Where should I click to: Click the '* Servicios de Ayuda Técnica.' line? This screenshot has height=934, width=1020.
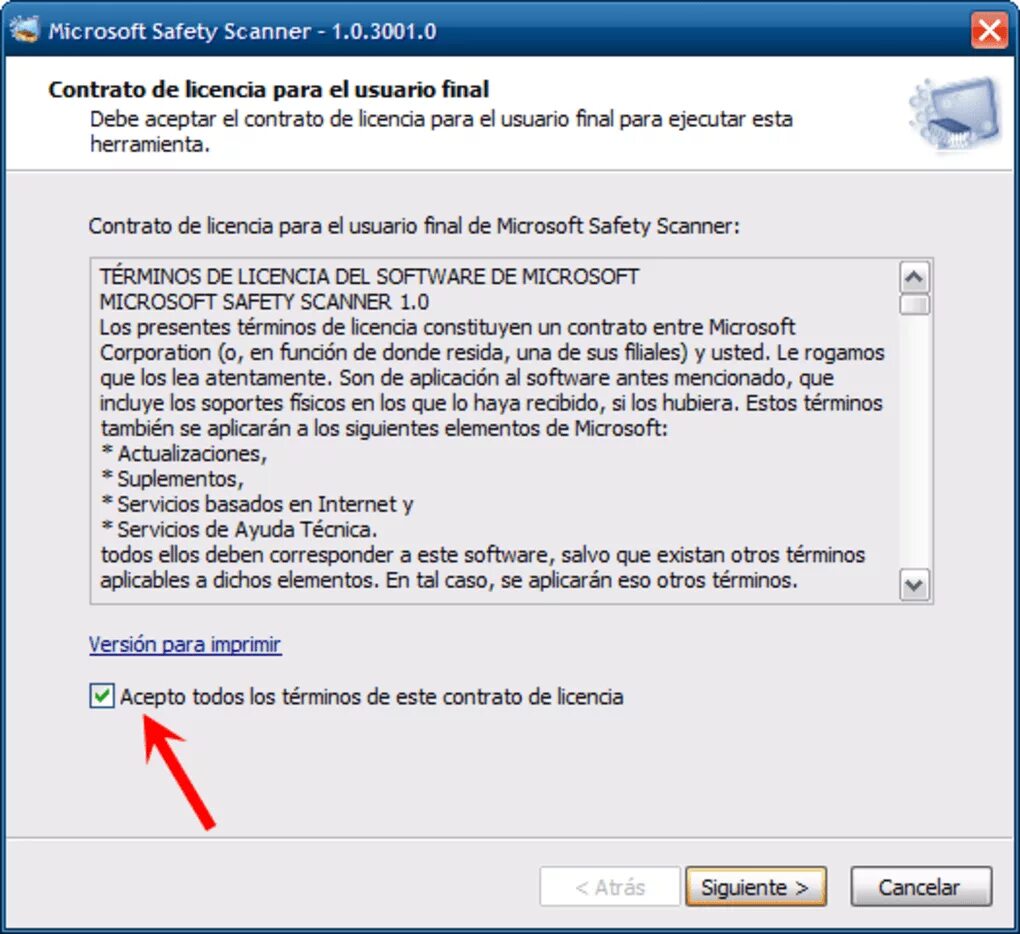click(x=239, y=529)
